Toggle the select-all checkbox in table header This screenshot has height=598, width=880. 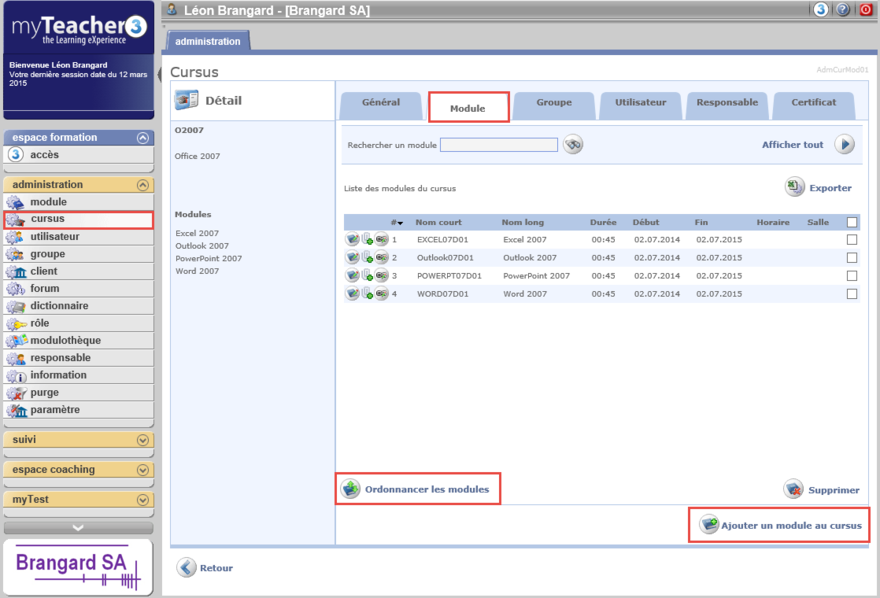pos(852,222)
